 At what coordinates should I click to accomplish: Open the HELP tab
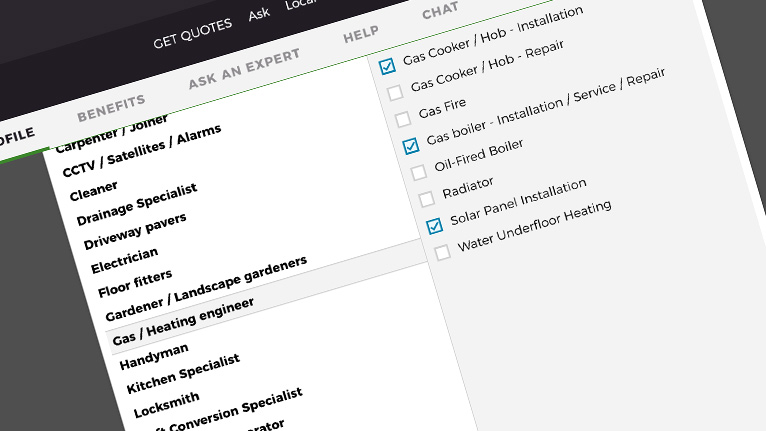[361, 34]
